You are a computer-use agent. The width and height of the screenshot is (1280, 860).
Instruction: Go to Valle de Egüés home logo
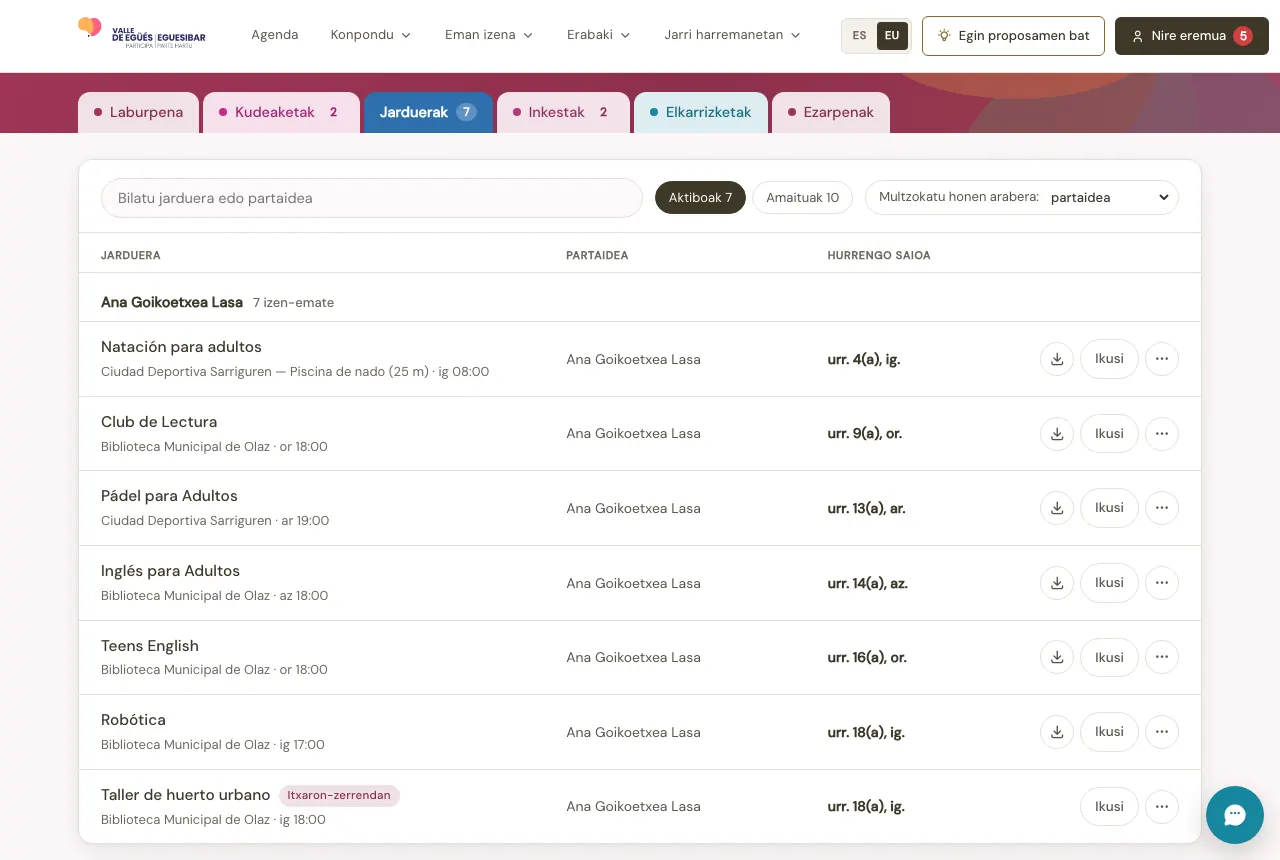[x=142, y=34]
